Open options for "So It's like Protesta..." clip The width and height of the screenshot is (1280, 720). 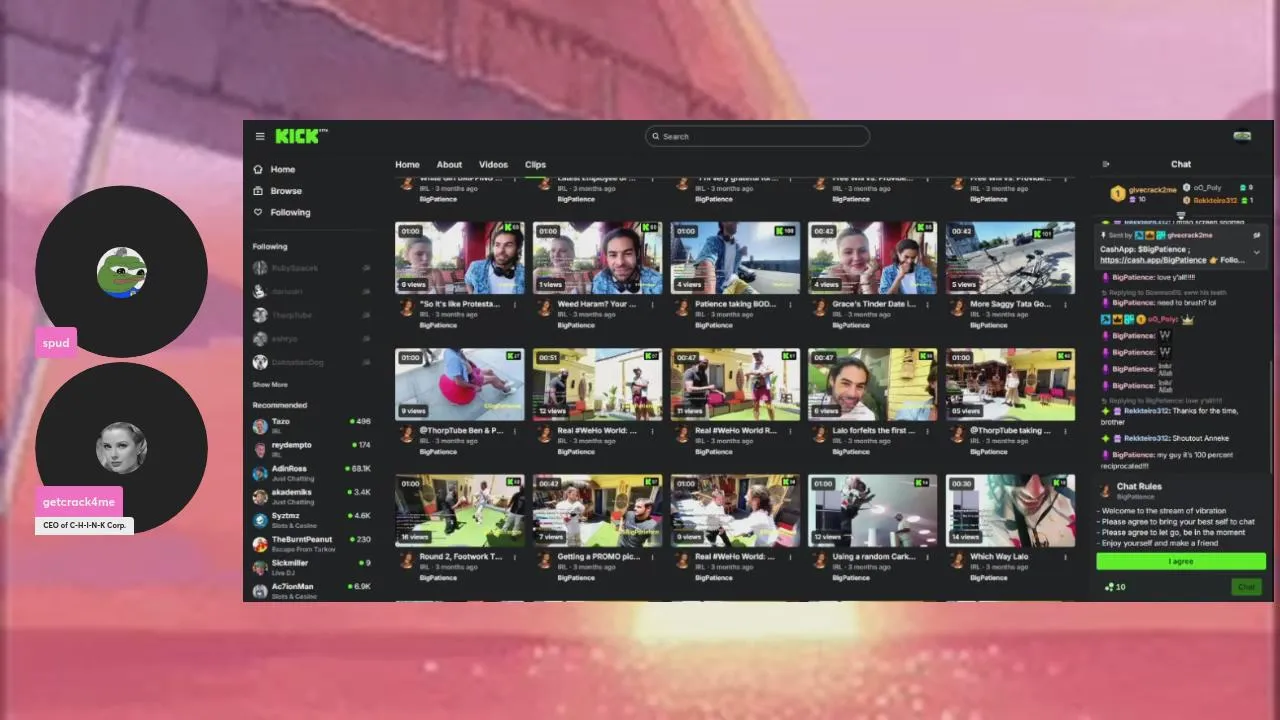pos(515,304)
